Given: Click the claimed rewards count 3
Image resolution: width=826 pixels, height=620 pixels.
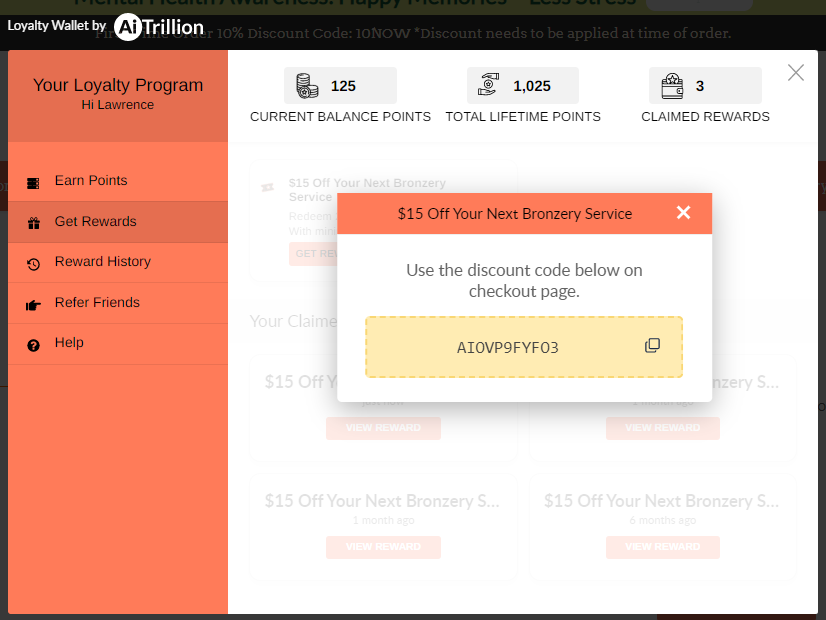Looking at the screenshot, I should pos(700,86).
